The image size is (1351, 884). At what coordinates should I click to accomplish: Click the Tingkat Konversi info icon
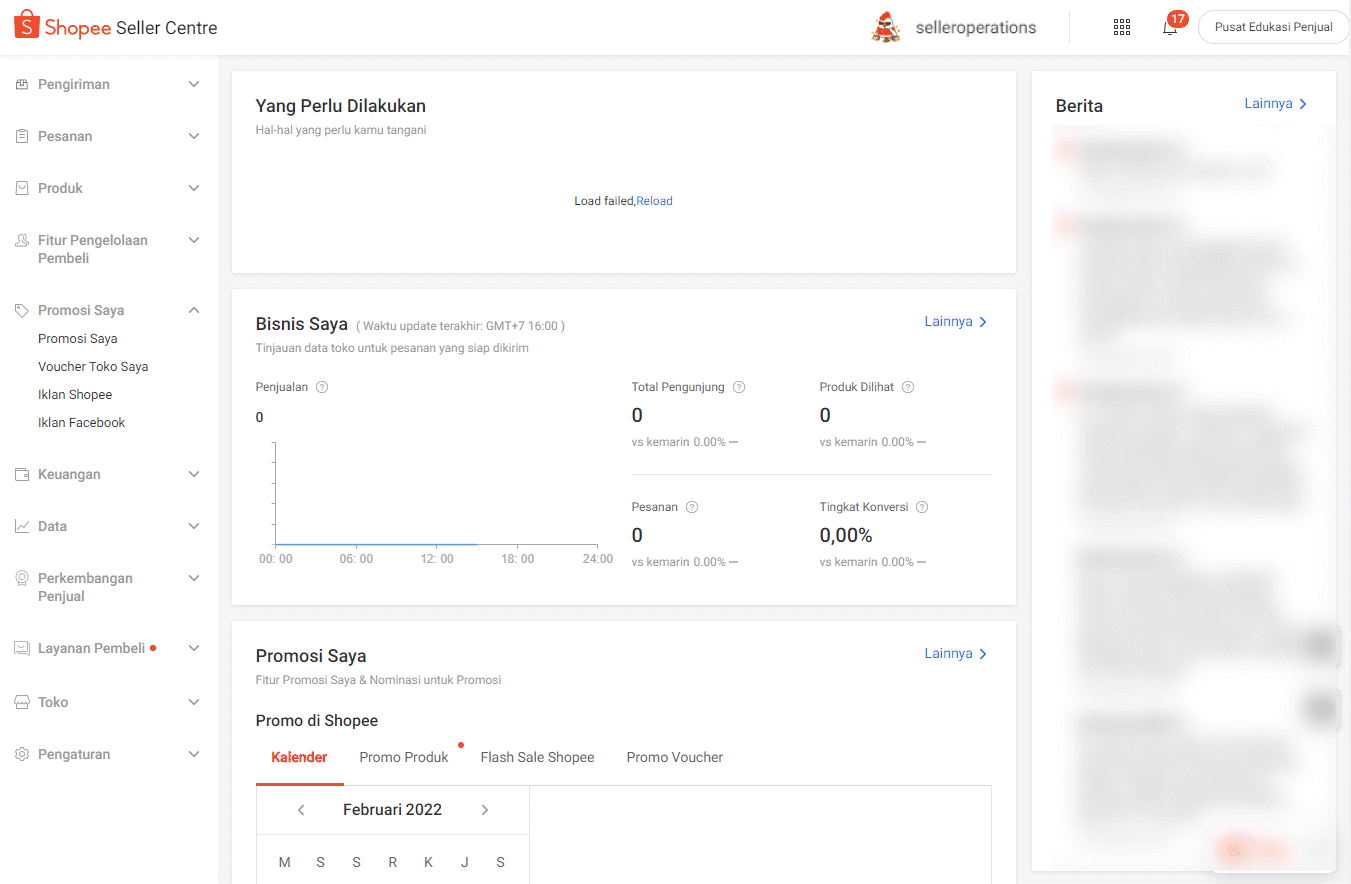pyautogui.click(x=922, y=507)
